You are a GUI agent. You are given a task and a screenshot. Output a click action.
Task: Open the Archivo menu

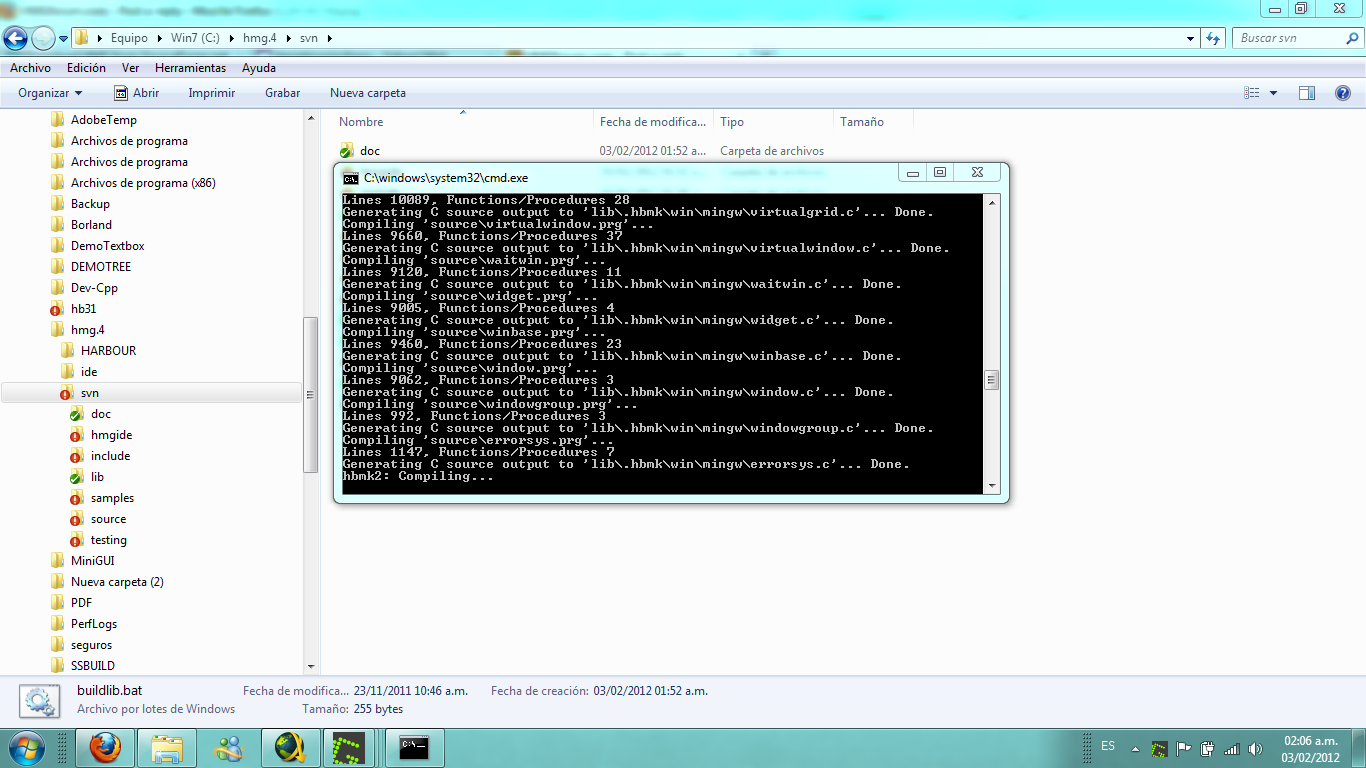click(30, 68)
